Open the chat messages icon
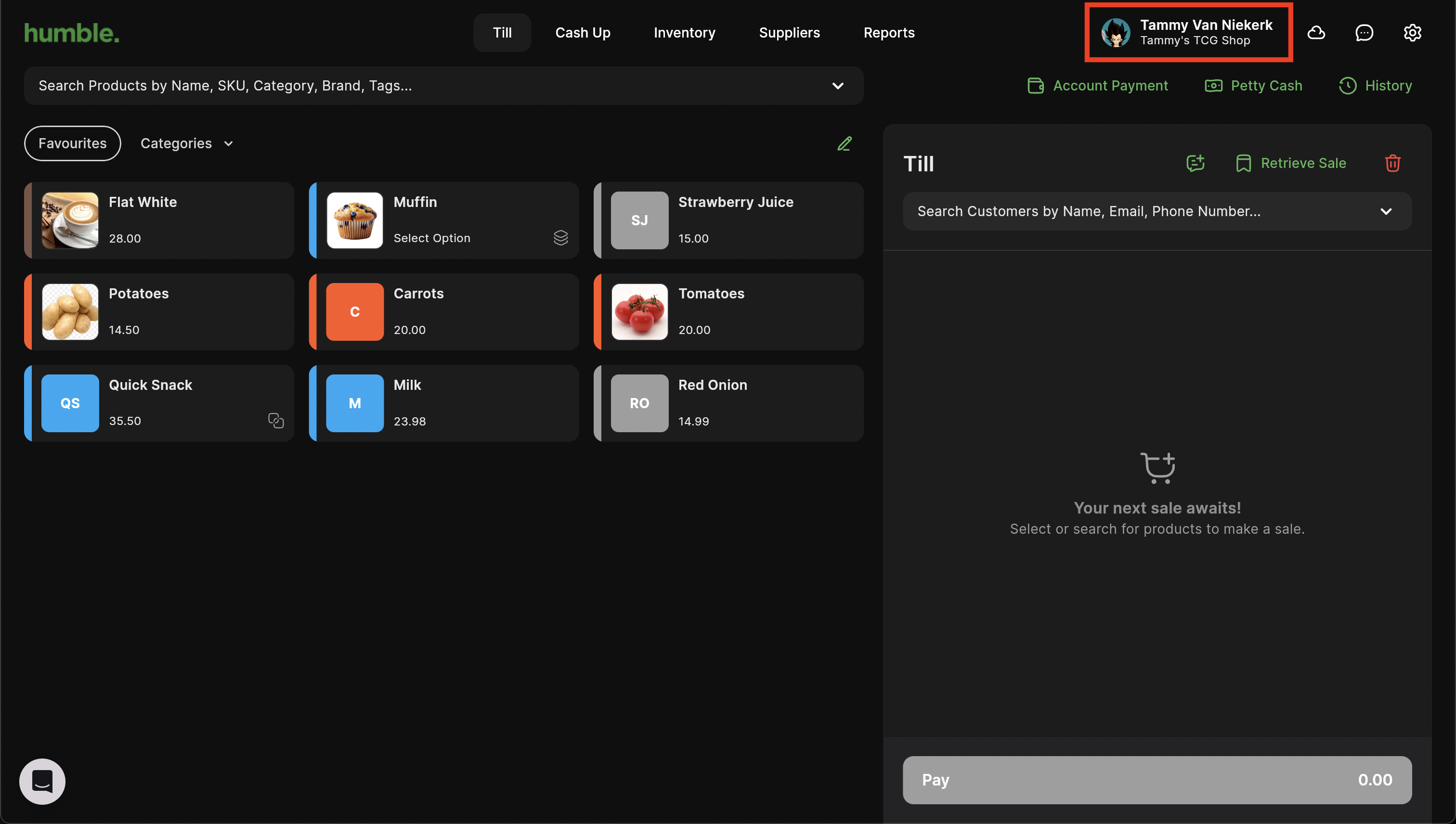This screenshot has height=824, width=1456. click(1365, 33)
